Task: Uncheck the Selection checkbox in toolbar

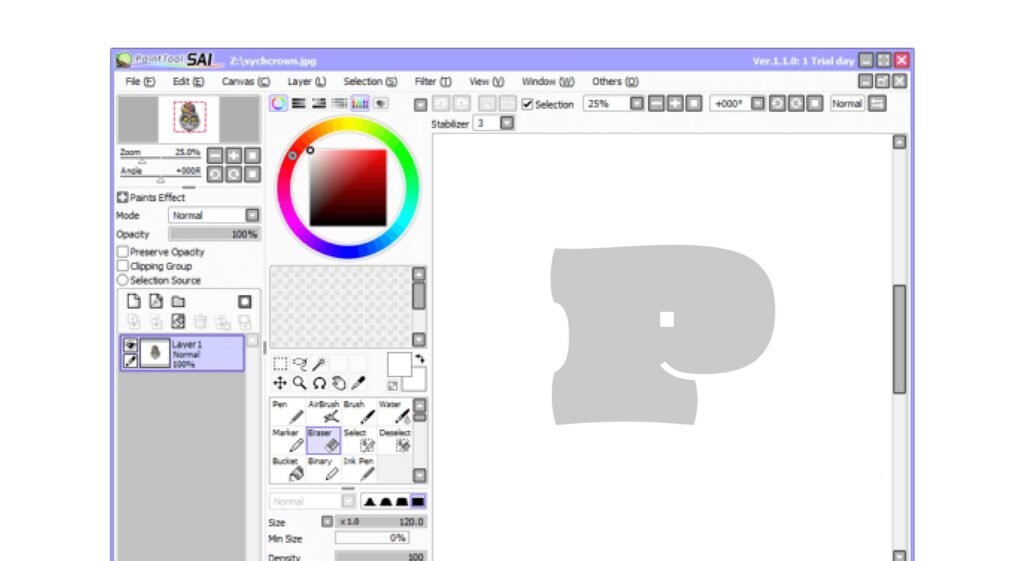Action: click(528, 104)
